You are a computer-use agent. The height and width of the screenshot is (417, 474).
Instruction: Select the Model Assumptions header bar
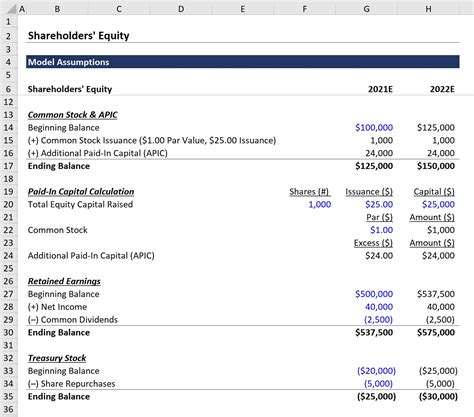(243, 62)
